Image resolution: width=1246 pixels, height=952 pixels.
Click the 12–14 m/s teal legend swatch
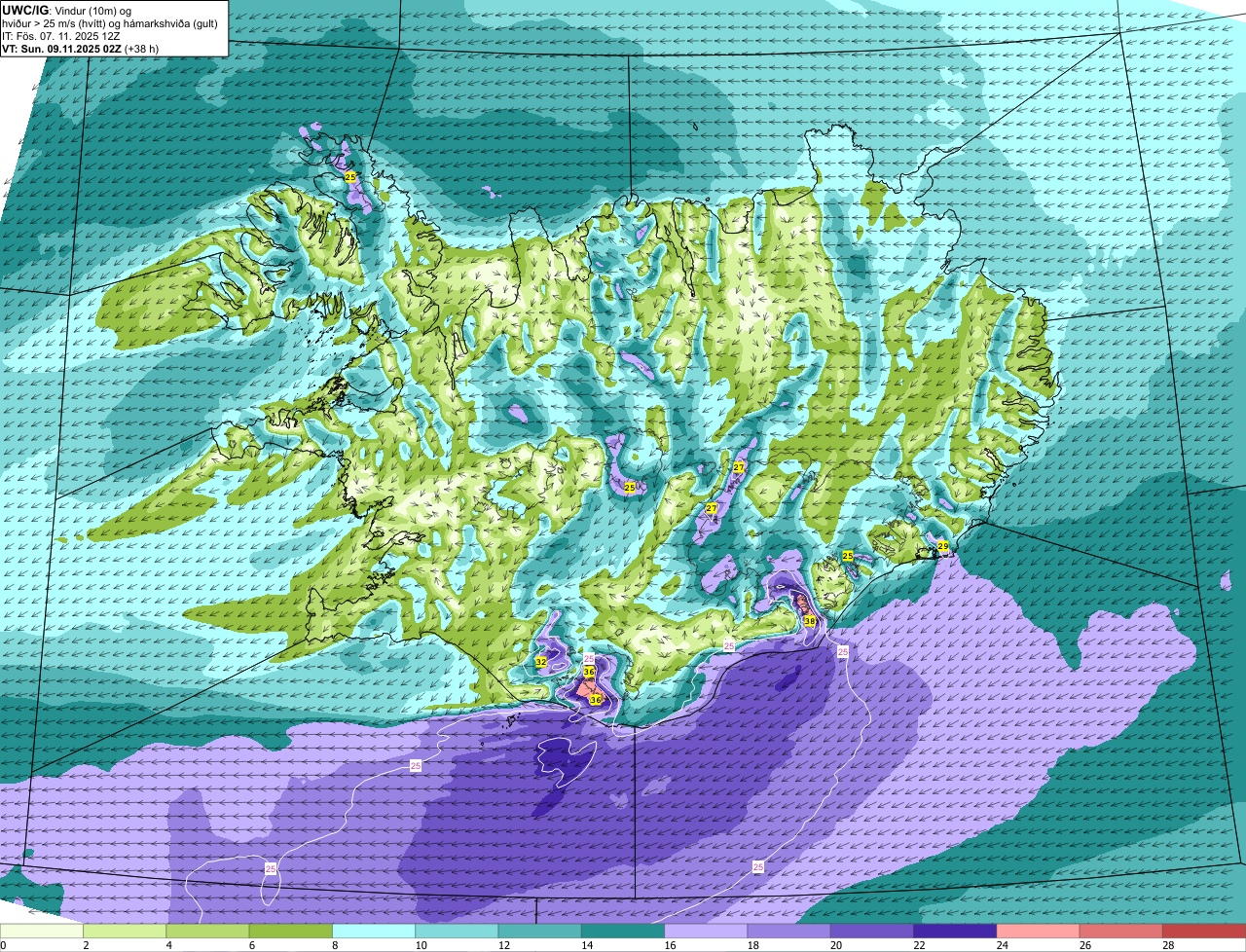540,932
